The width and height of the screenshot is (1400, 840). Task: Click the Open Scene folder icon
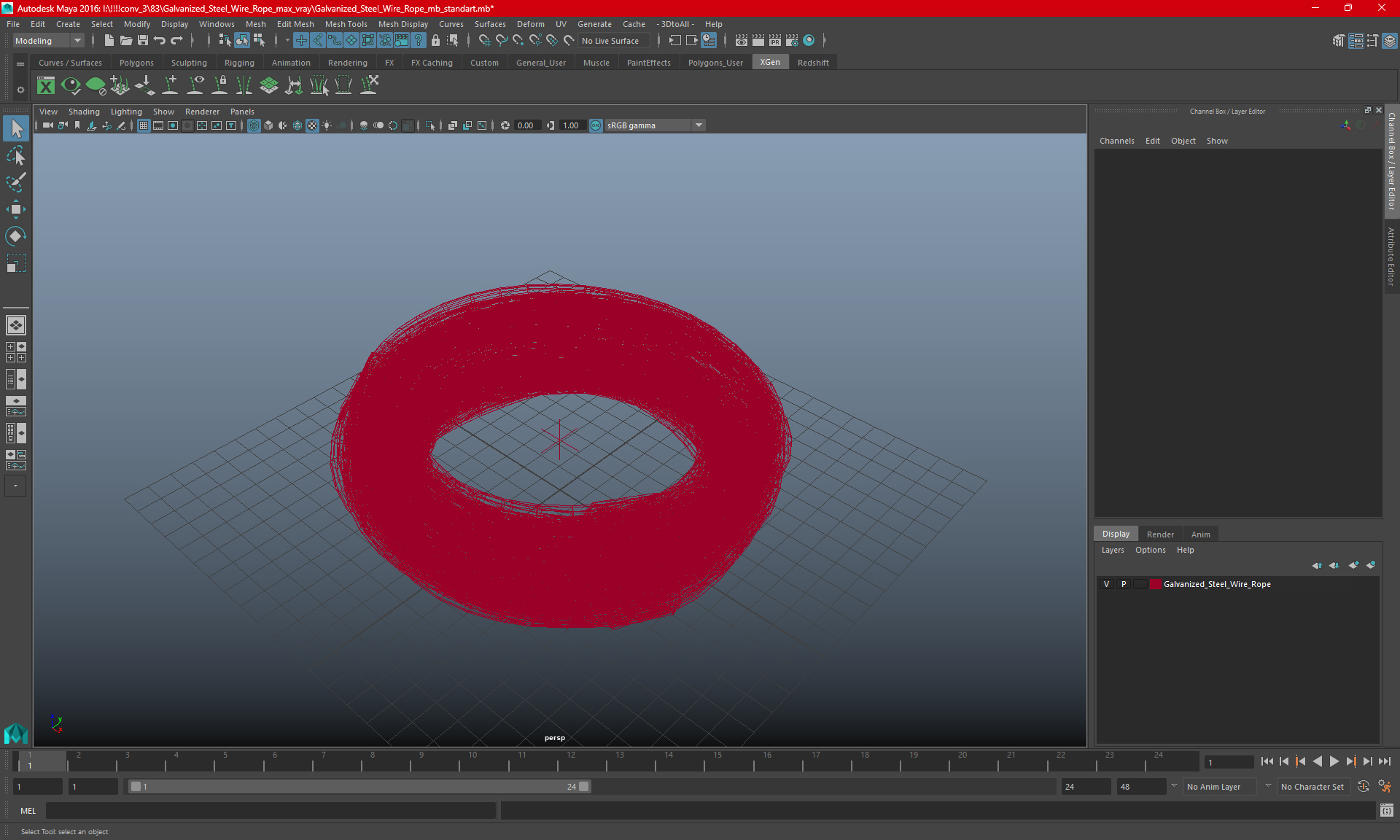(125, 41)
